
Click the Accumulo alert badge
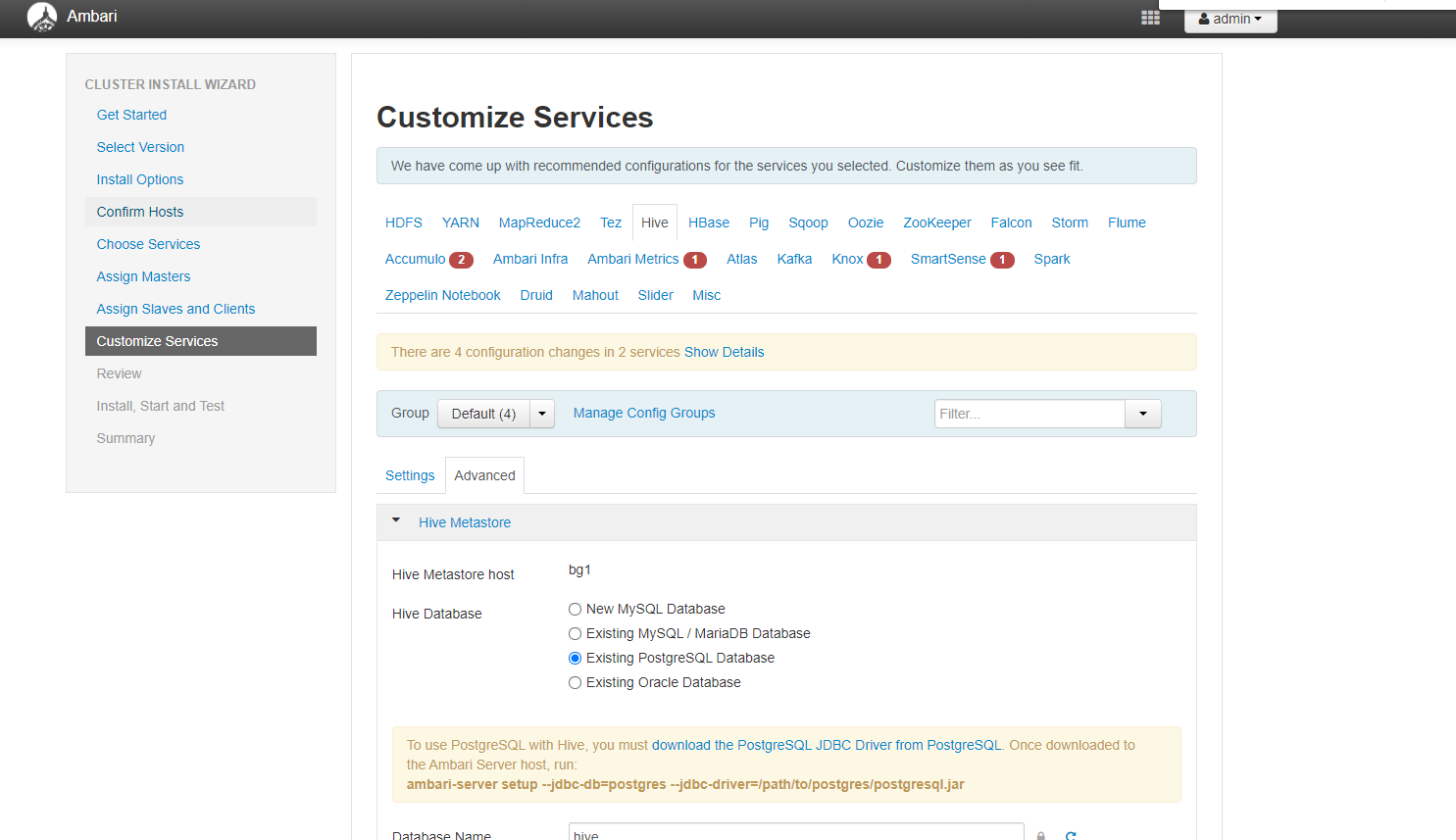461,260
